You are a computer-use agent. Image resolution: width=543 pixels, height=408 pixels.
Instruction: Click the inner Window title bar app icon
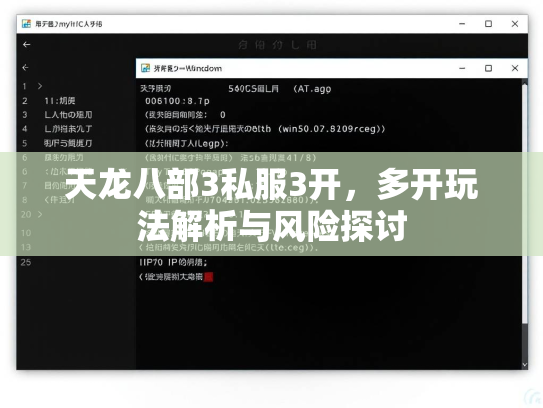[145, 68]
